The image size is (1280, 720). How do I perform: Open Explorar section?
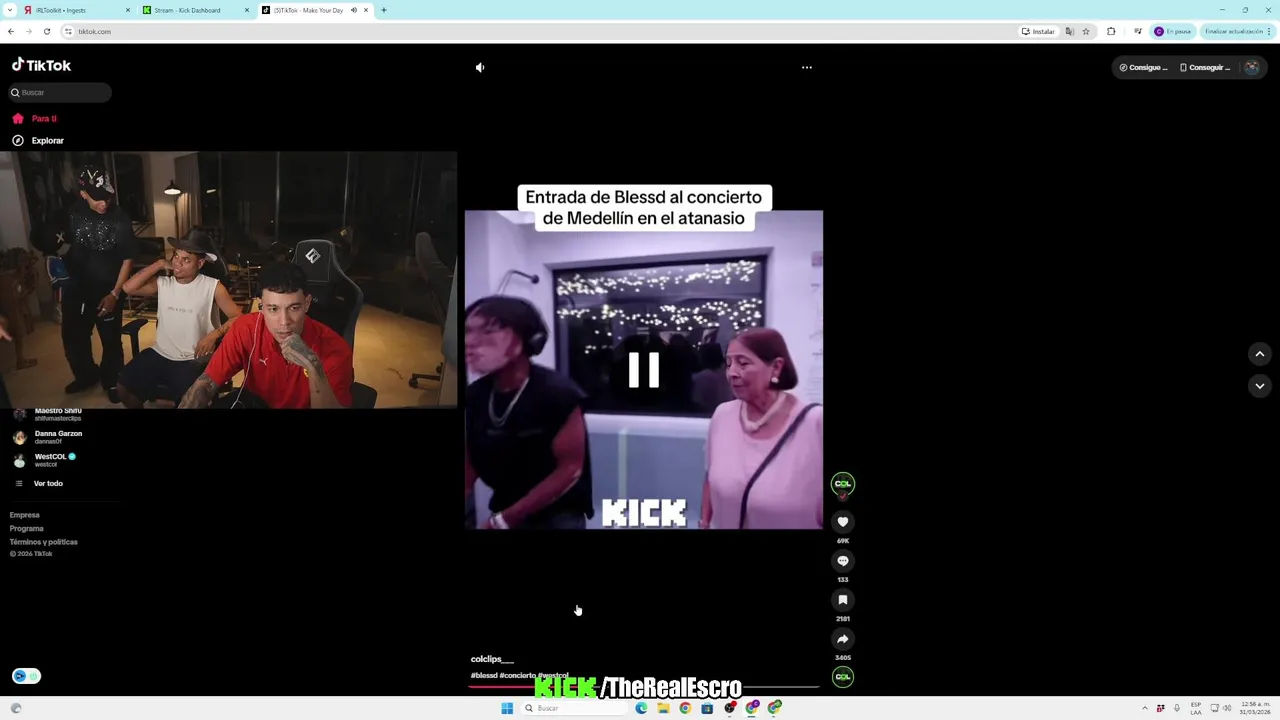point(47,141)
